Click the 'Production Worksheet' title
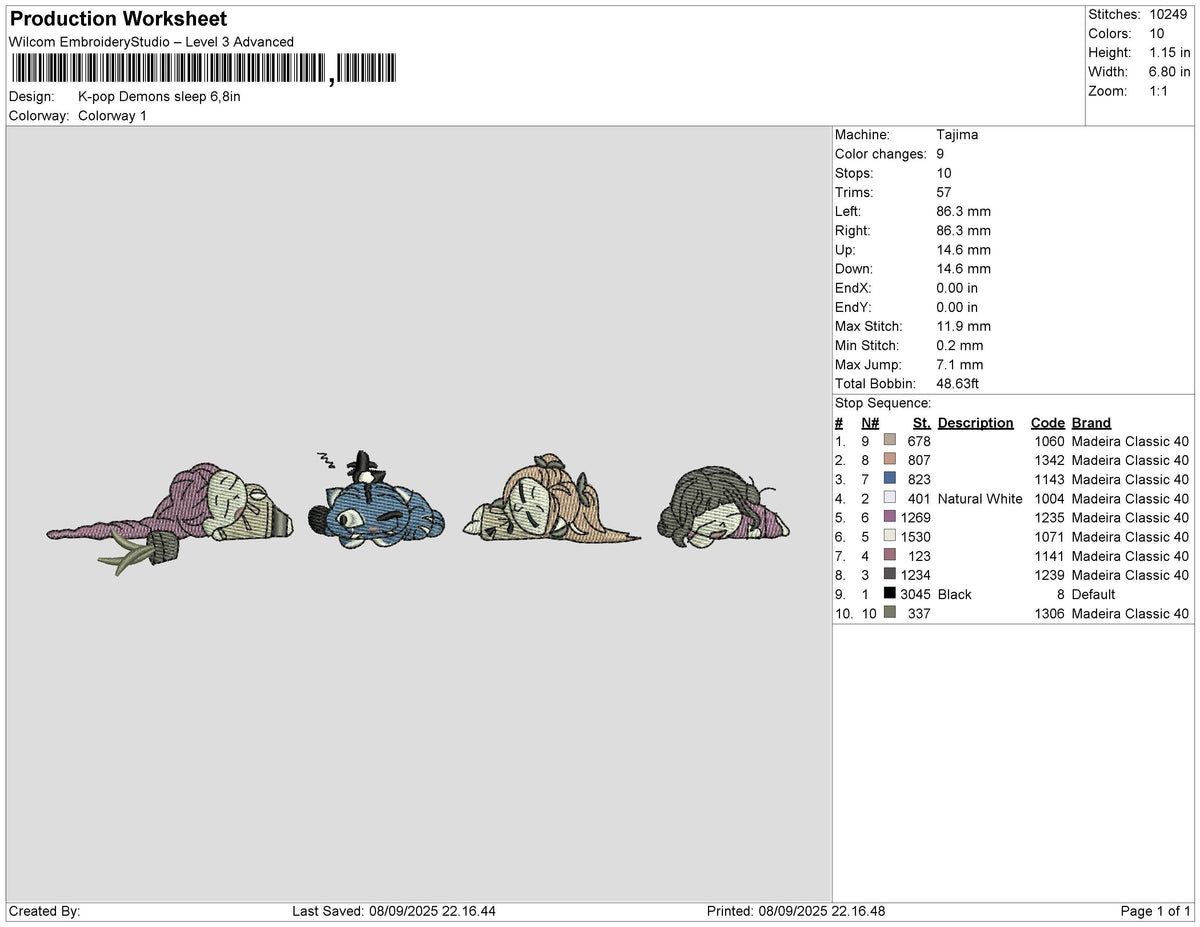This screenshot has width=1200, height=927. point(118,19)
